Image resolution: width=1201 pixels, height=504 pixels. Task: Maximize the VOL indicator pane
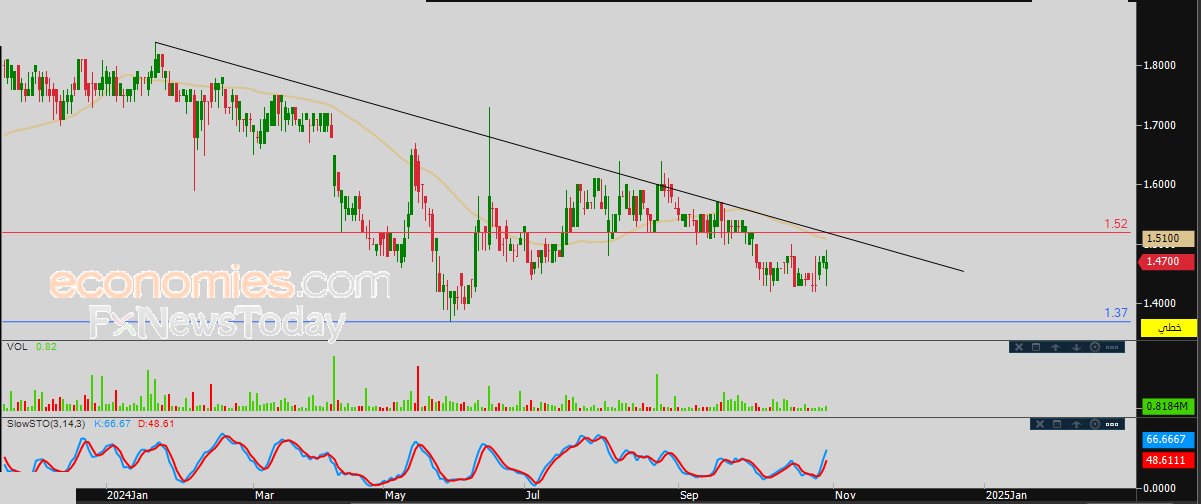(1036, 347)
